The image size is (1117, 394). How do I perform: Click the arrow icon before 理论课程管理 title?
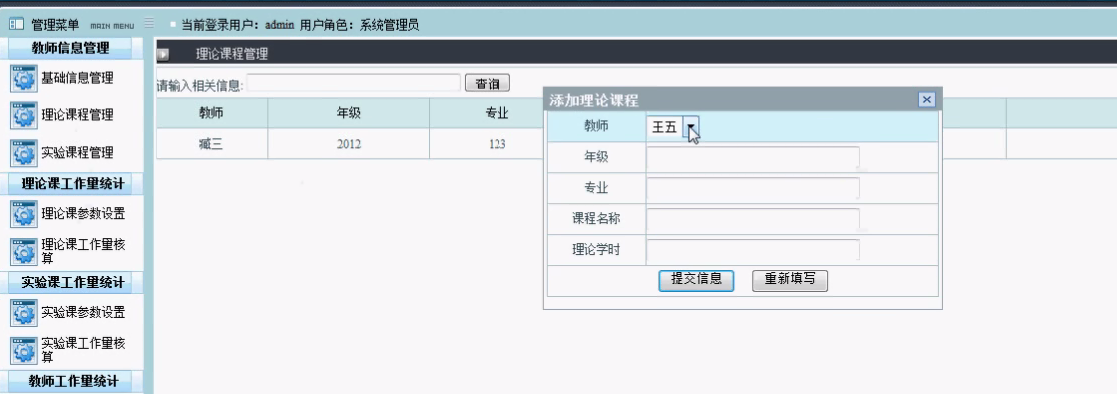pos(163,54)
